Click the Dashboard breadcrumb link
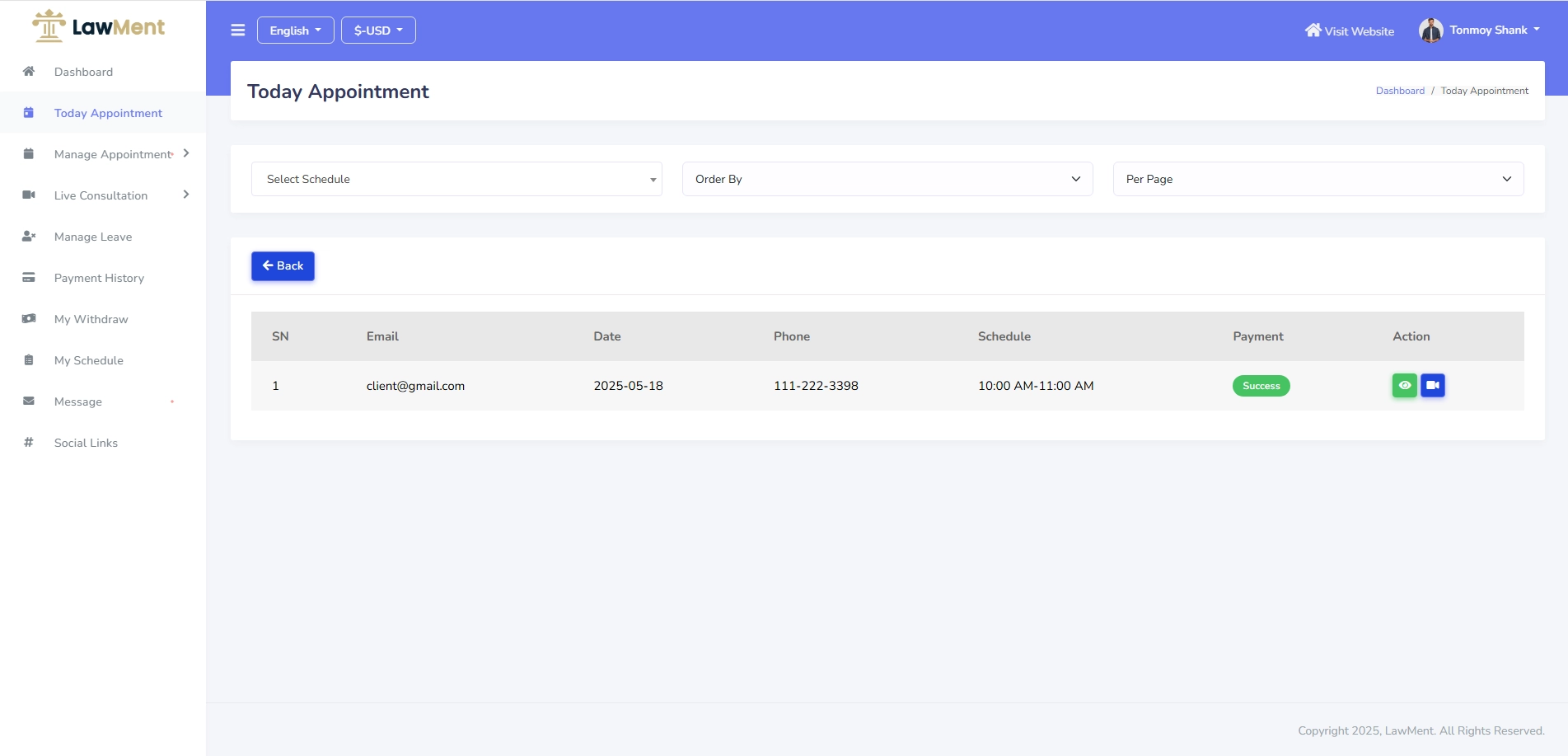The width and height of the screenshot is (1568, 756). tap(1400, 91)
